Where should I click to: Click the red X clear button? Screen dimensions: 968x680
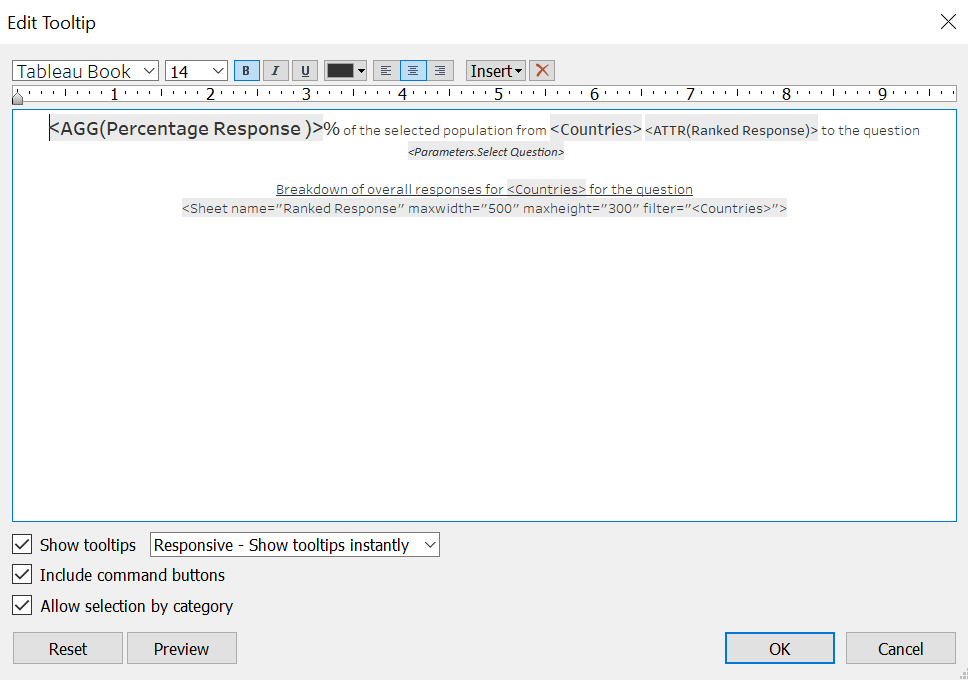point(542,71)
